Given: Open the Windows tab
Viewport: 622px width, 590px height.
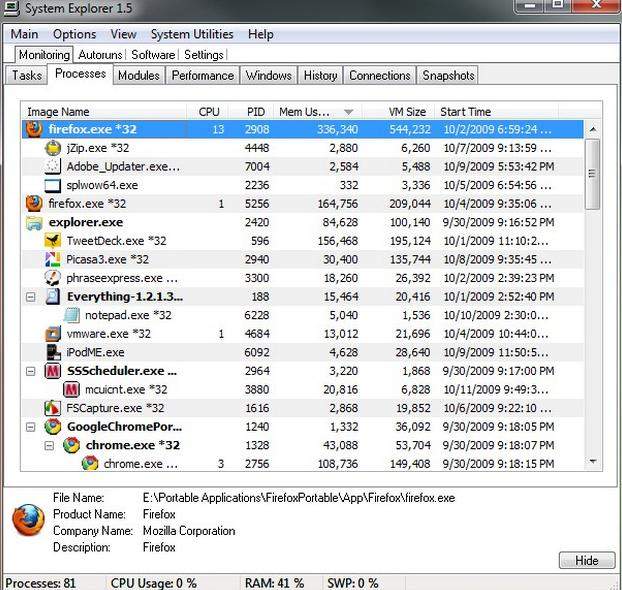Looking at the screenshot, I should [x=269, y=75].
